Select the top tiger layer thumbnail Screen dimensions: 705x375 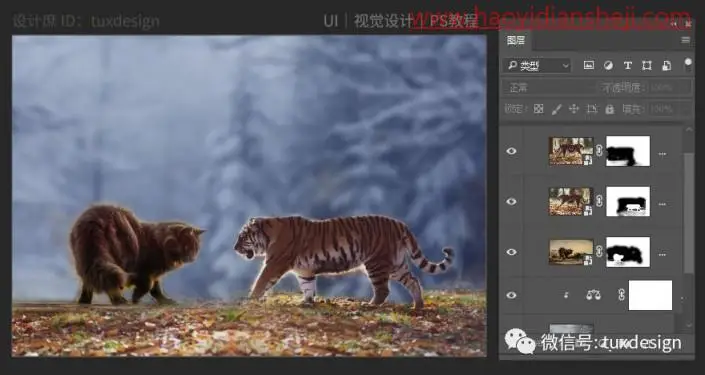point(571,151)
